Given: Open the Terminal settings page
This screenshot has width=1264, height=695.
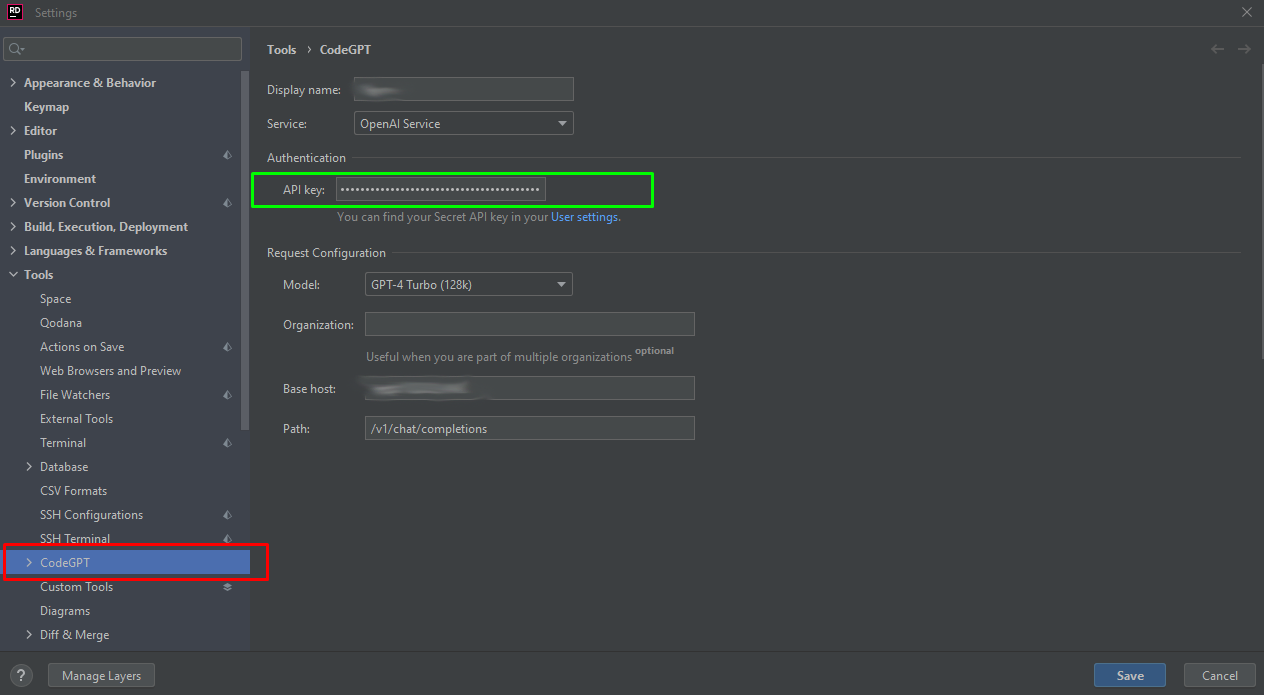Looking at the screenshot, I should point(63,443).
